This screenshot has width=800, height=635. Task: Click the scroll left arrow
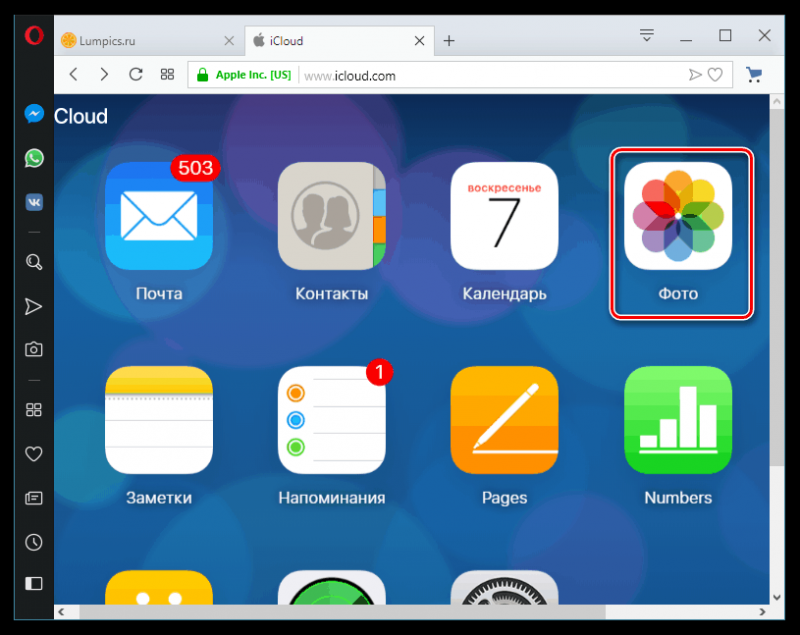[61, 612]
